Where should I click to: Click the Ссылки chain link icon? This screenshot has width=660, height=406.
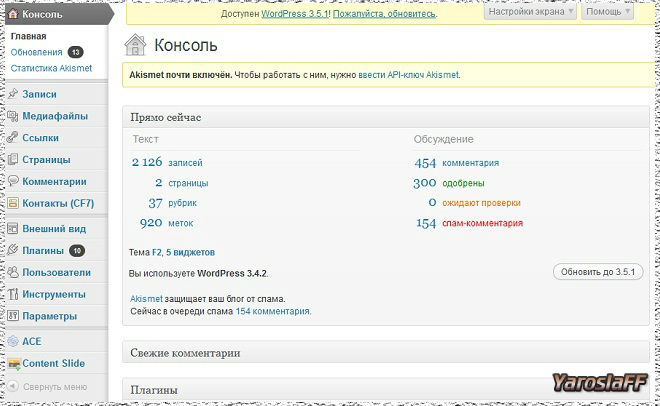[x=14, y=138]
